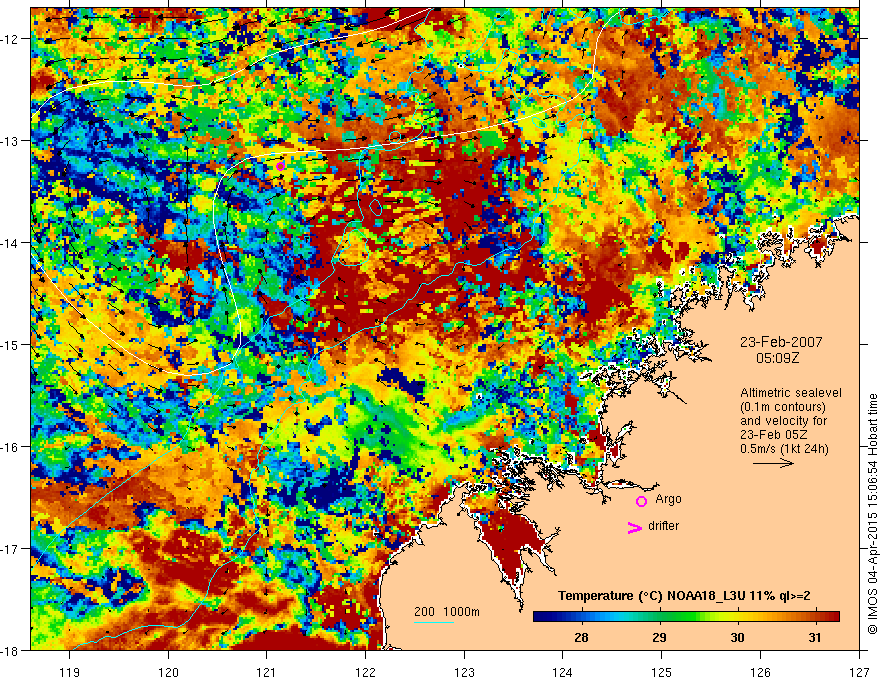Click latitude axis label -15
880x680 pixels.
pyautogui.click(x=10, y=344)
